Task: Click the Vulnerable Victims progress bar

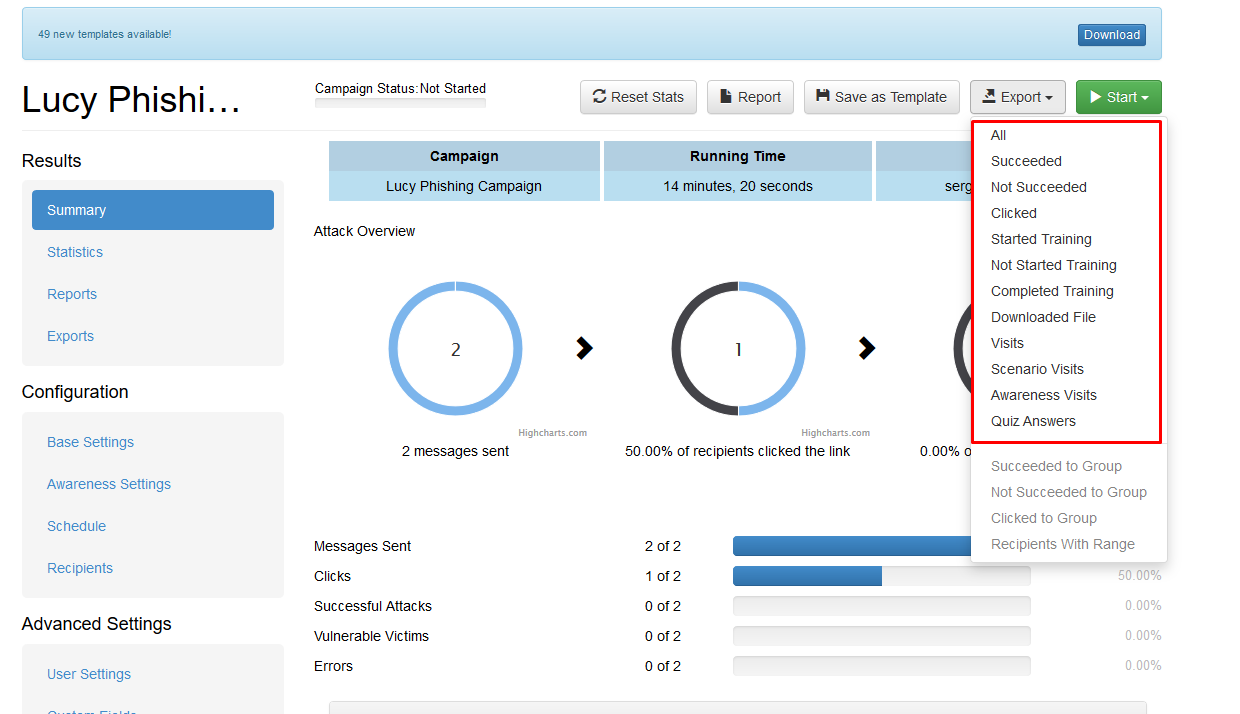Action: 881,636
